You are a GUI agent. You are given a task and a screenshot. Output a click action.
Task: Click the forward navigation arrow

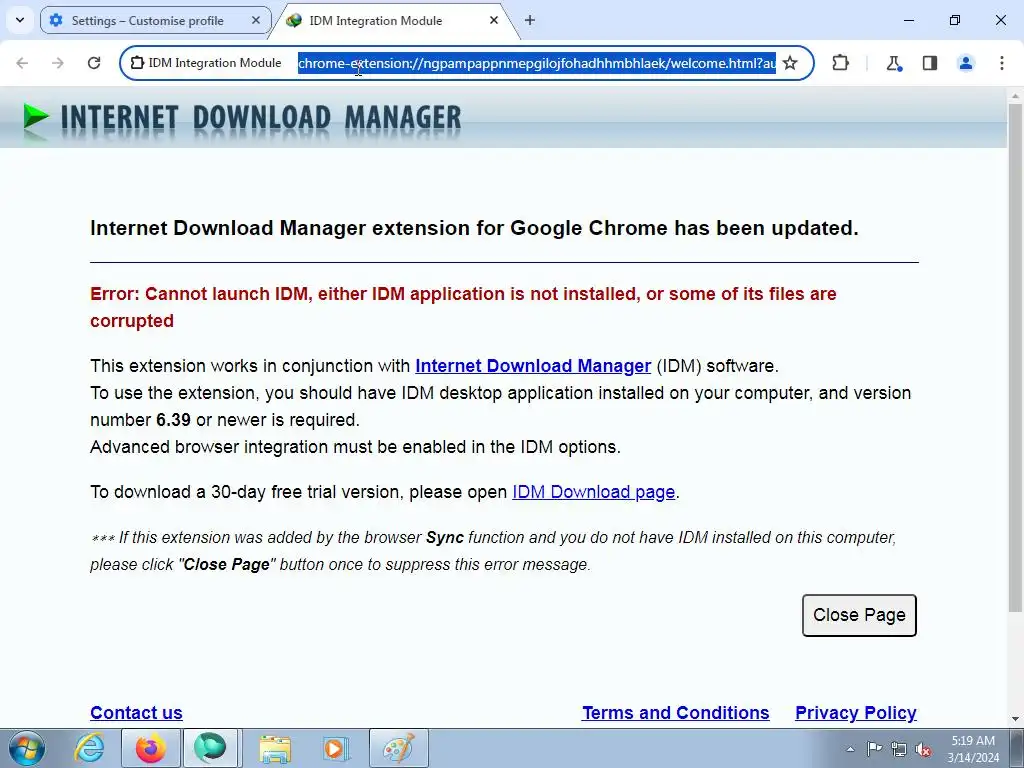click(x=58, y=63)
